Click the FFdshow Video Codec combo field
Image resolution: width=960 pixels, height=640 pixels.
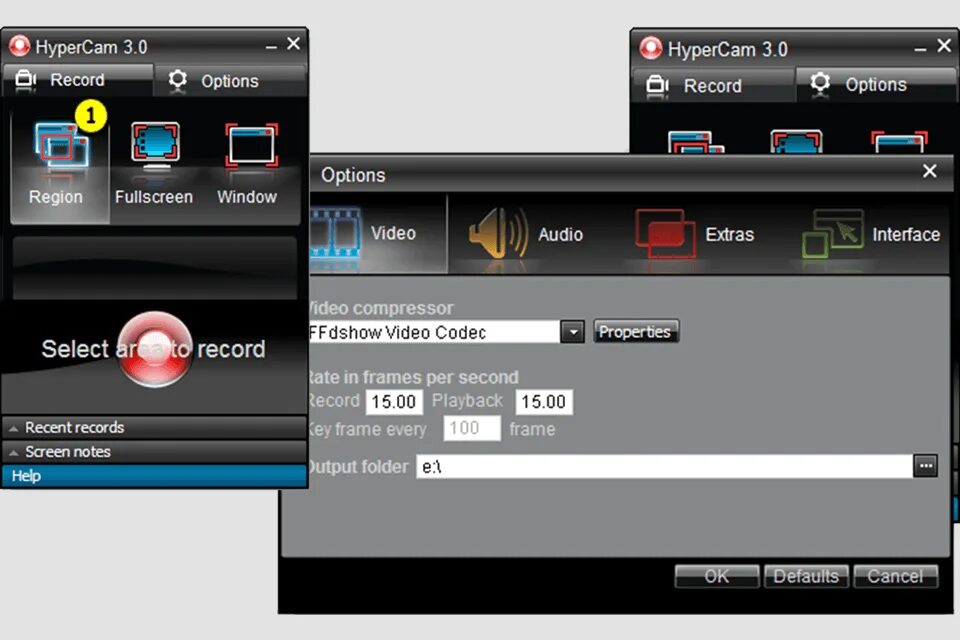pos(435,332)
